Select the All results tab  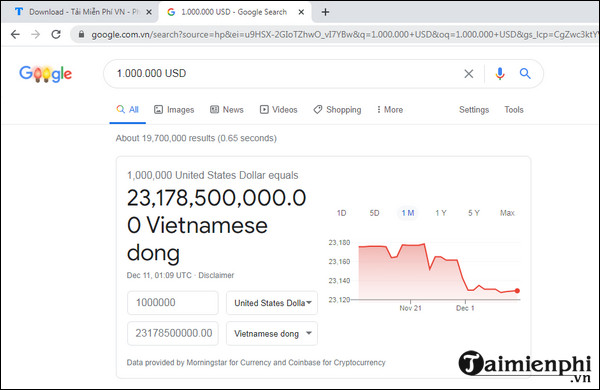(127, 110)
